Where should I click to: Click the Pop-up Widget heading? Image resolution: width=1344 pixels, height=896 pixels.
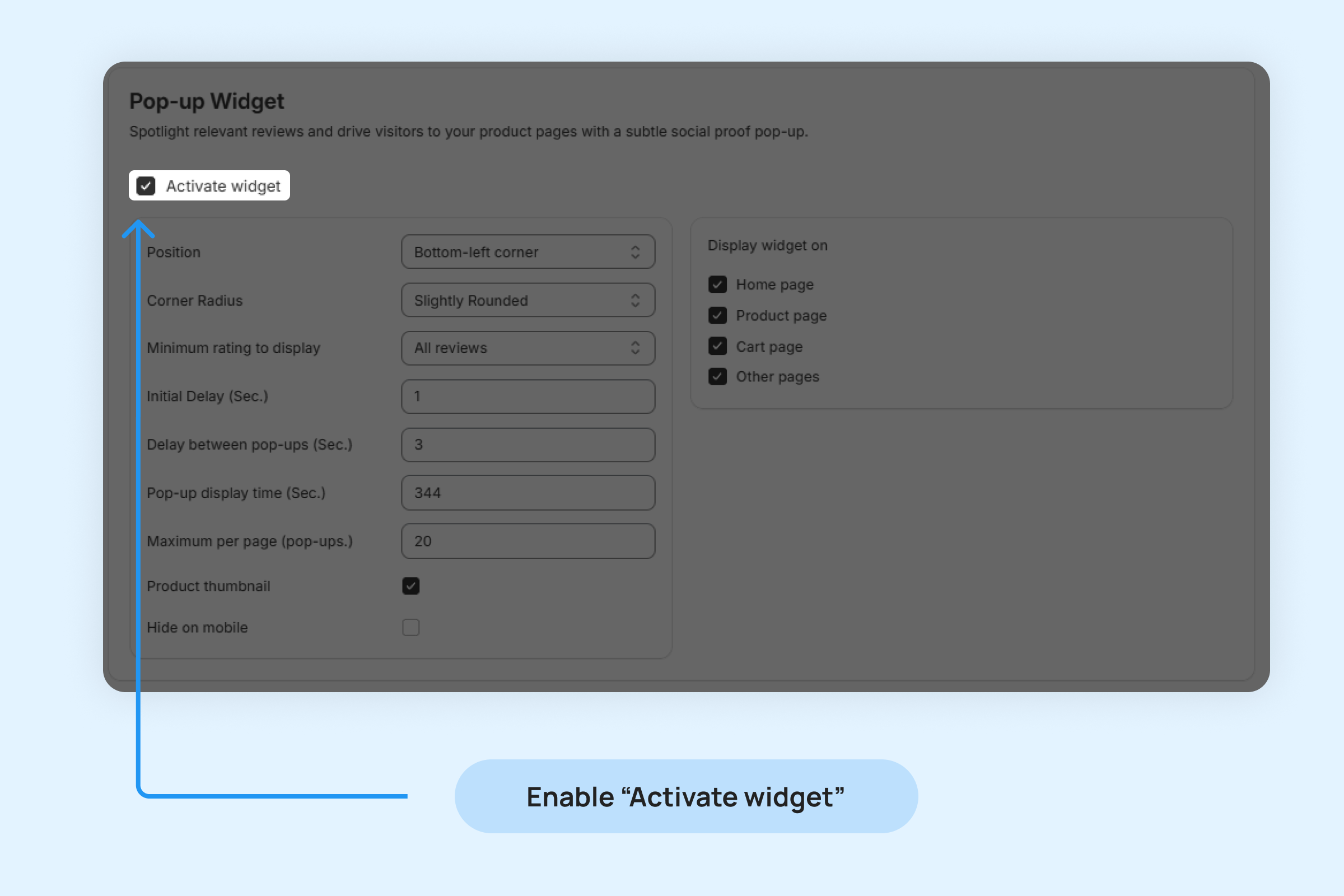(x=206, y=101)
